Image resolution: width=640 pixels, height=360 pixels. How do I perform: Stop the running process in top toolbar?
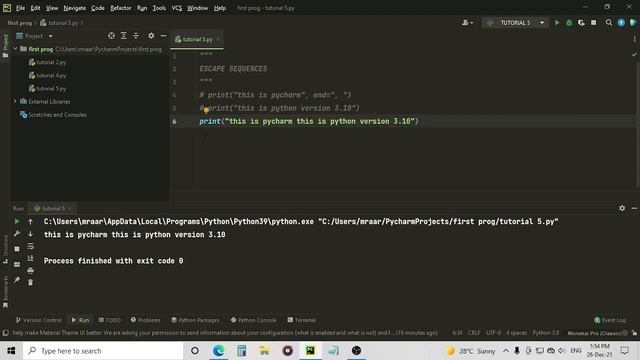pos(593,23)
